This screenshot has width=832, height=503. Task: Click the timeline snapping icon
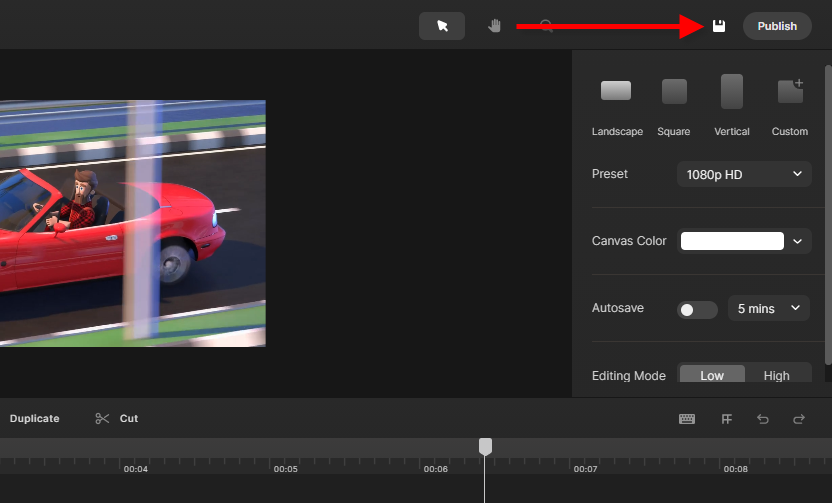coord(727,419)
